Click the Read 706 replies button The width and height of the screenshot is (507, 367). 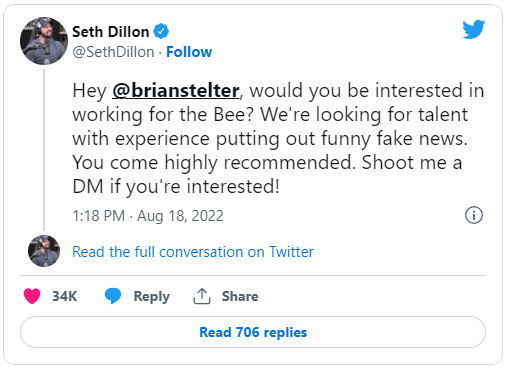pyautogui.click(x=253, y=332)
